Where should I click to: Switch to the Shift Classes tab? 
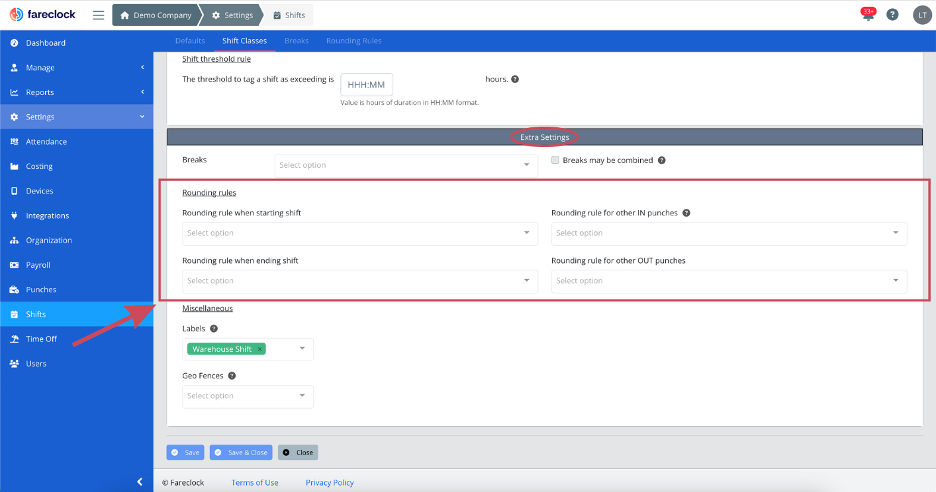pos(245,41)
